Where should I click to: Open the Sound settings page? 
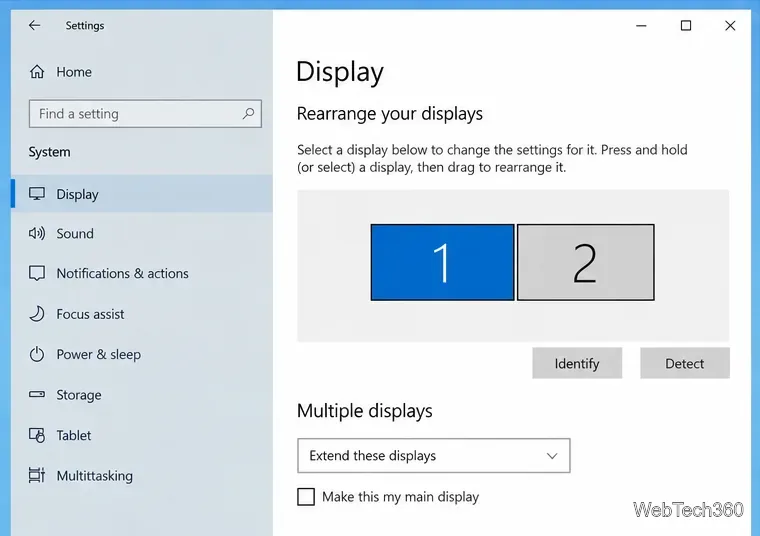point(142,234)
